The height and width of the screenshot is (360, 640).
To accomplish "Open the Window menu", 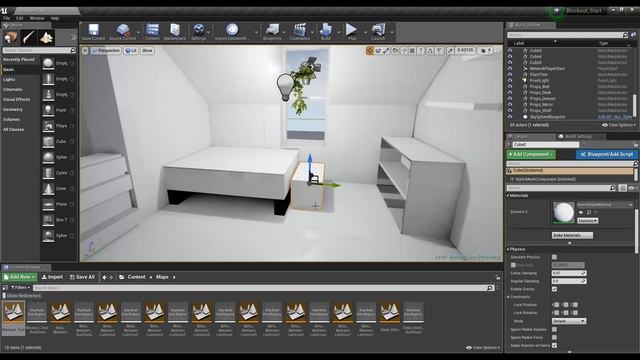I will tap(37, 18).
